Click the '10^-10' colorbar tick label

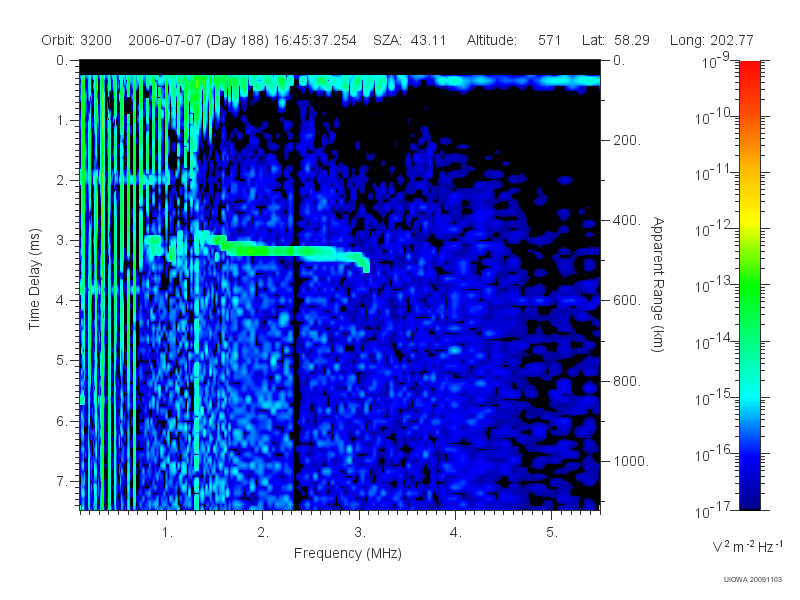click(x=715, y=117)
